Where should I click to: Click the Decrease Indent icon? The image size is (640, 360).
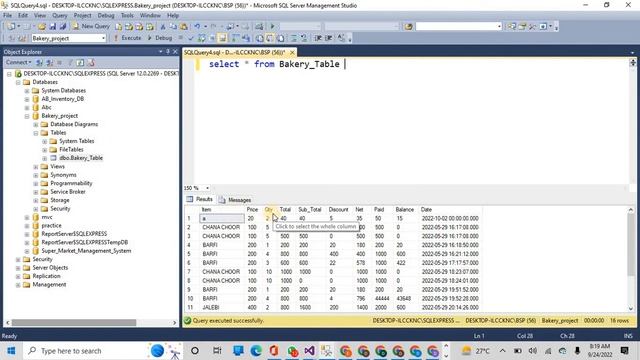(x=318, y=38)
